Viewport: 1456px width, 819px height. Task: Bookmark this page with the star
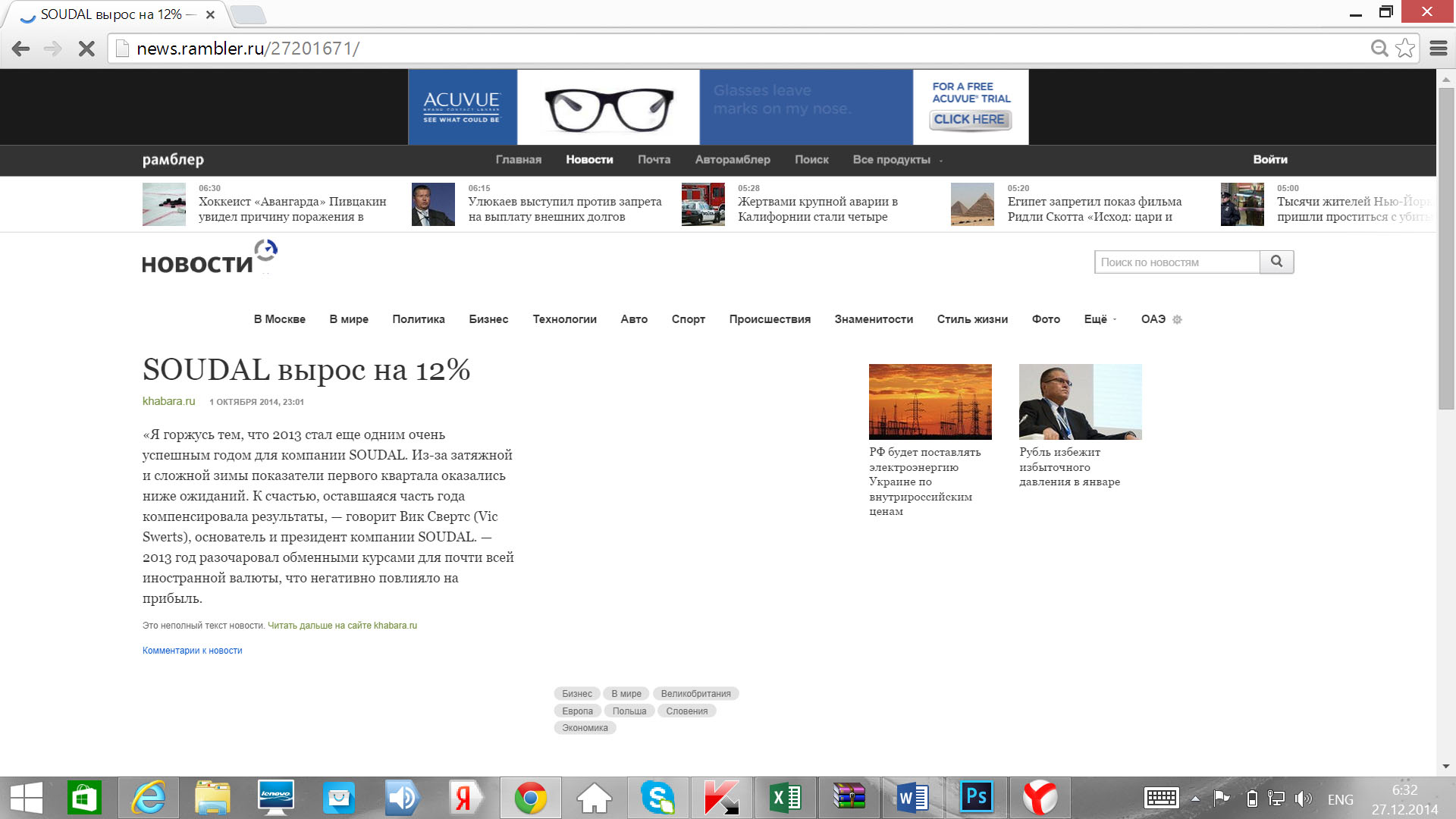pos(1405,48)
